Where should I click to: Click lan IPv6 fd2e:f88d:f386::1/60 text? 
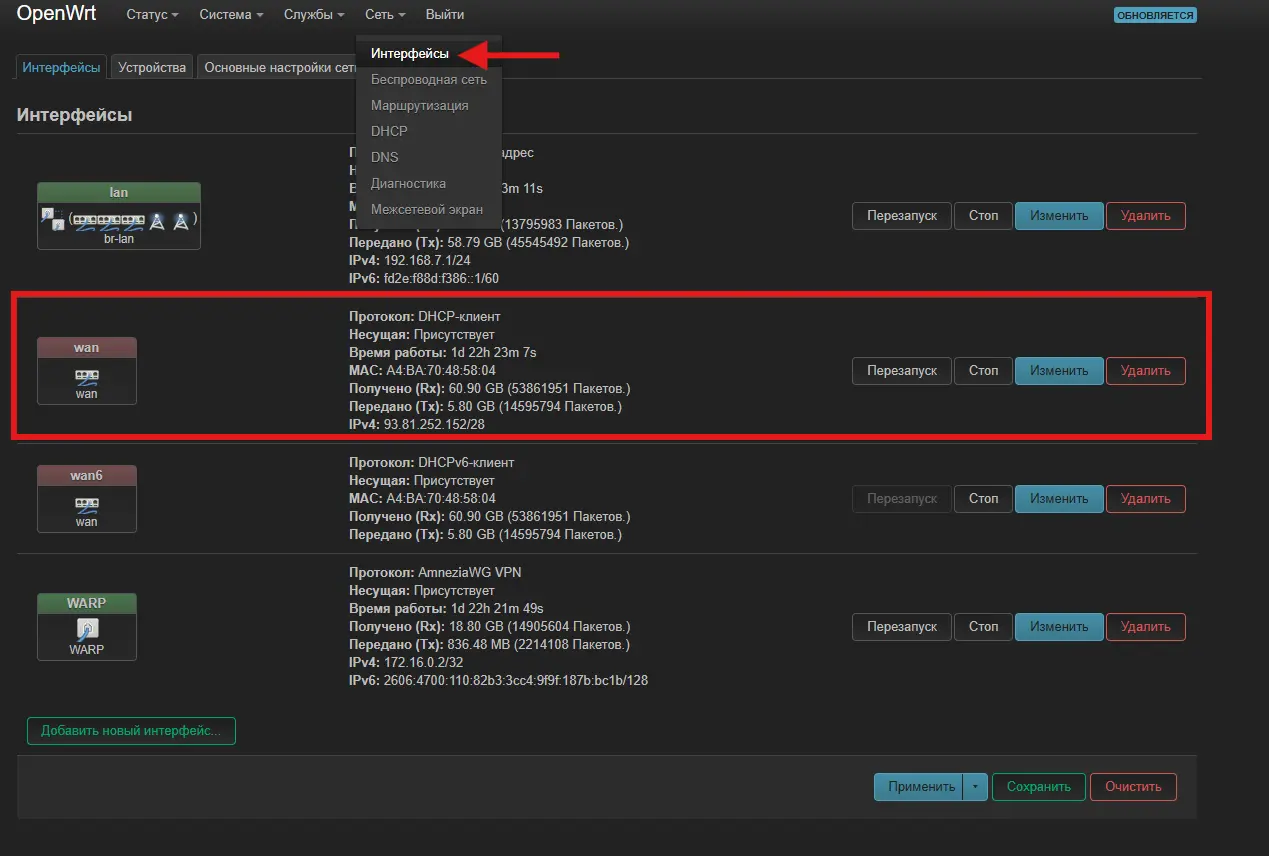441,279
